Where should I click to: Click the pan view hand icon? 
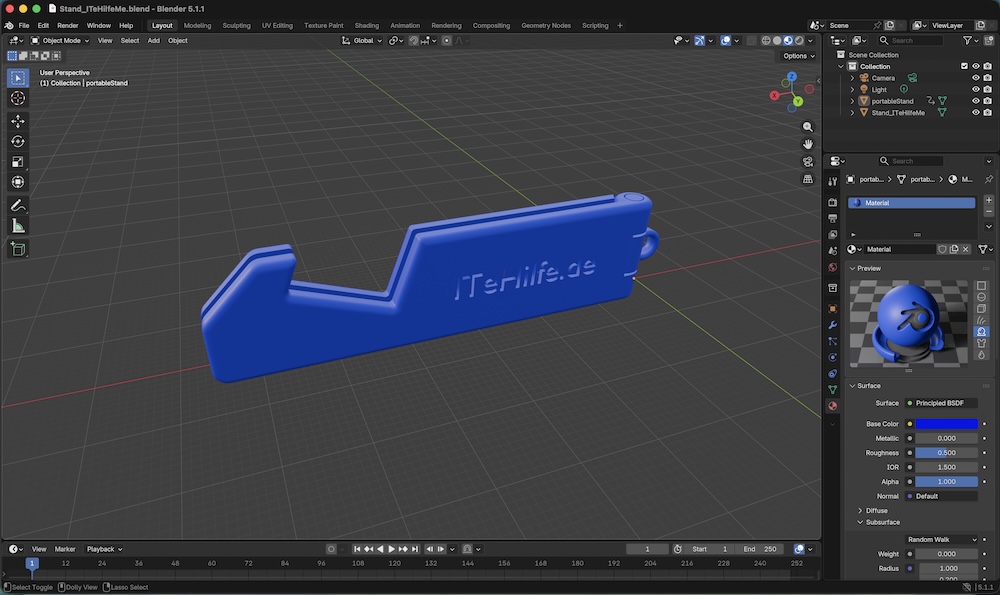807,144
